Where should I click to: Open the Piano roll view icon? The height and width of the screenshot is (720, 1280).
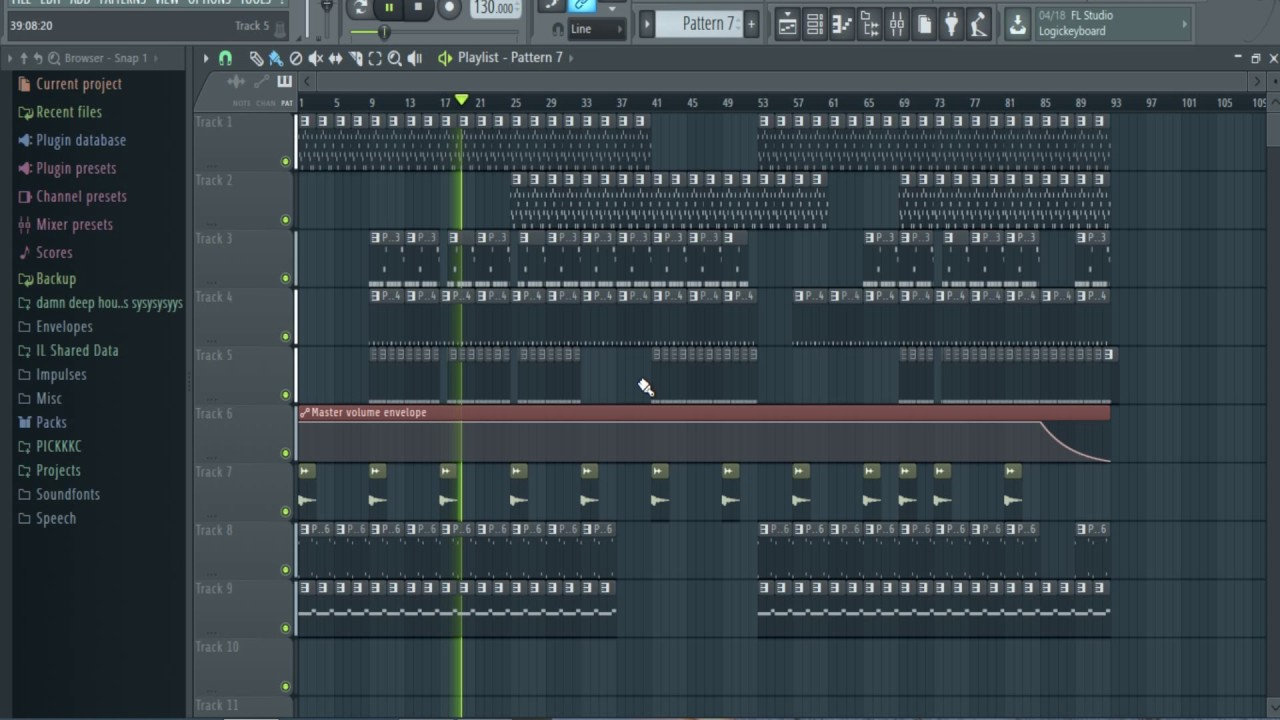(x=842, y=24)
